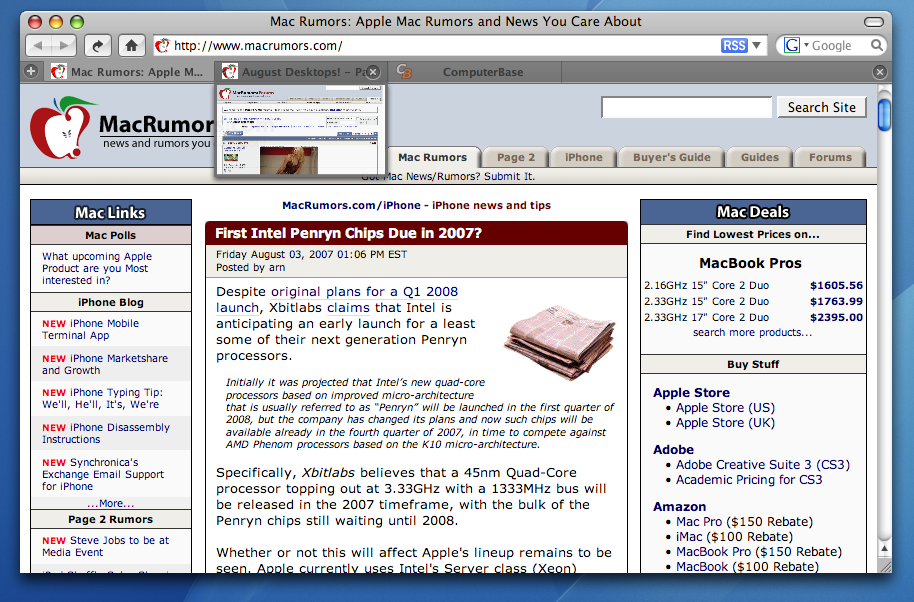Open iPhone Disassembly Instructions link

click(106, 433)
